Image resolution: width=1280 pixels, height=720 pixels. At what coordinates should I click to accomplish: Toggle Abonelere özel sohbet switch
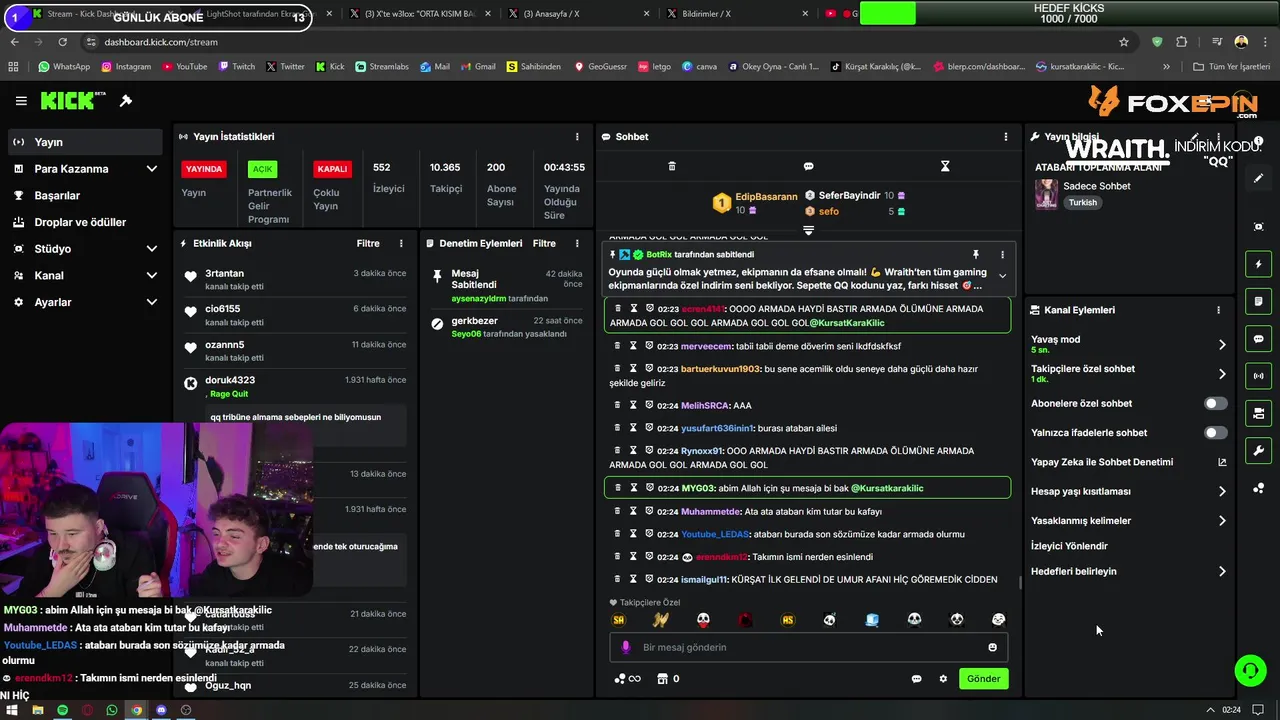click(1215, 404)
